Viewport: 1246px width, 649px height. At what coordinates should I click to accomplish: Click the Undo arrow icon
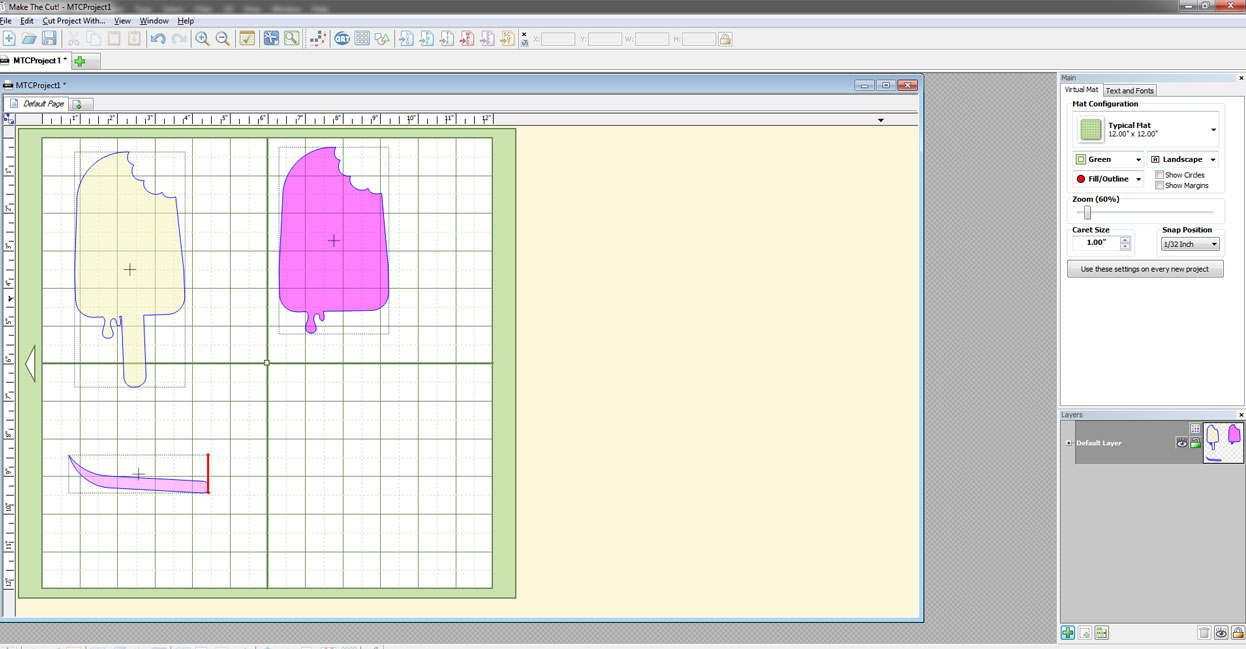tap(158, 39)
